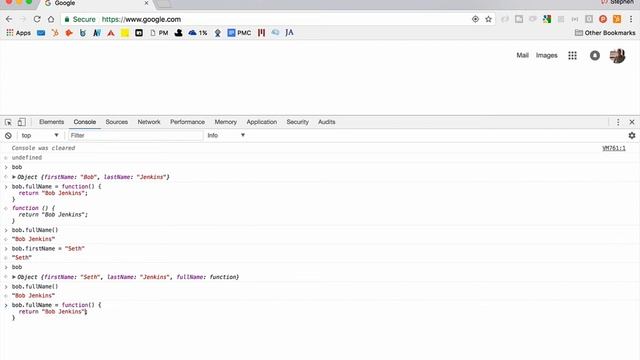Image resolution: width=640 pixels, height=360 pixels.
Task: Bookmark this page with the star icon
Action: tap(488, 19)
